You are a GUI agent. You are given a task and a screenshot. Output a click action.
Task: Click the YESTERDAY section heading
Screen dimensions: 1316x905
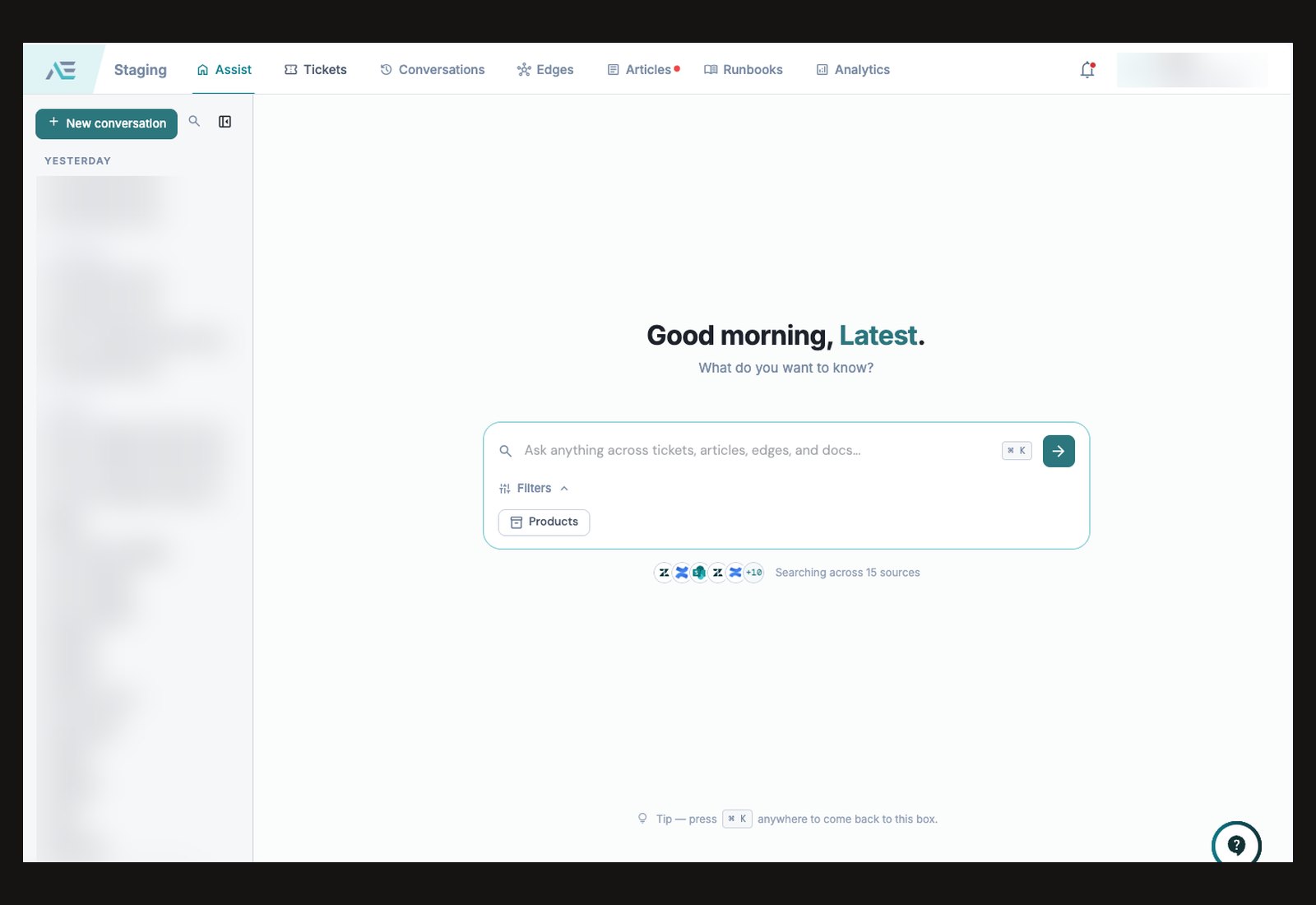[x=77, y=161]
